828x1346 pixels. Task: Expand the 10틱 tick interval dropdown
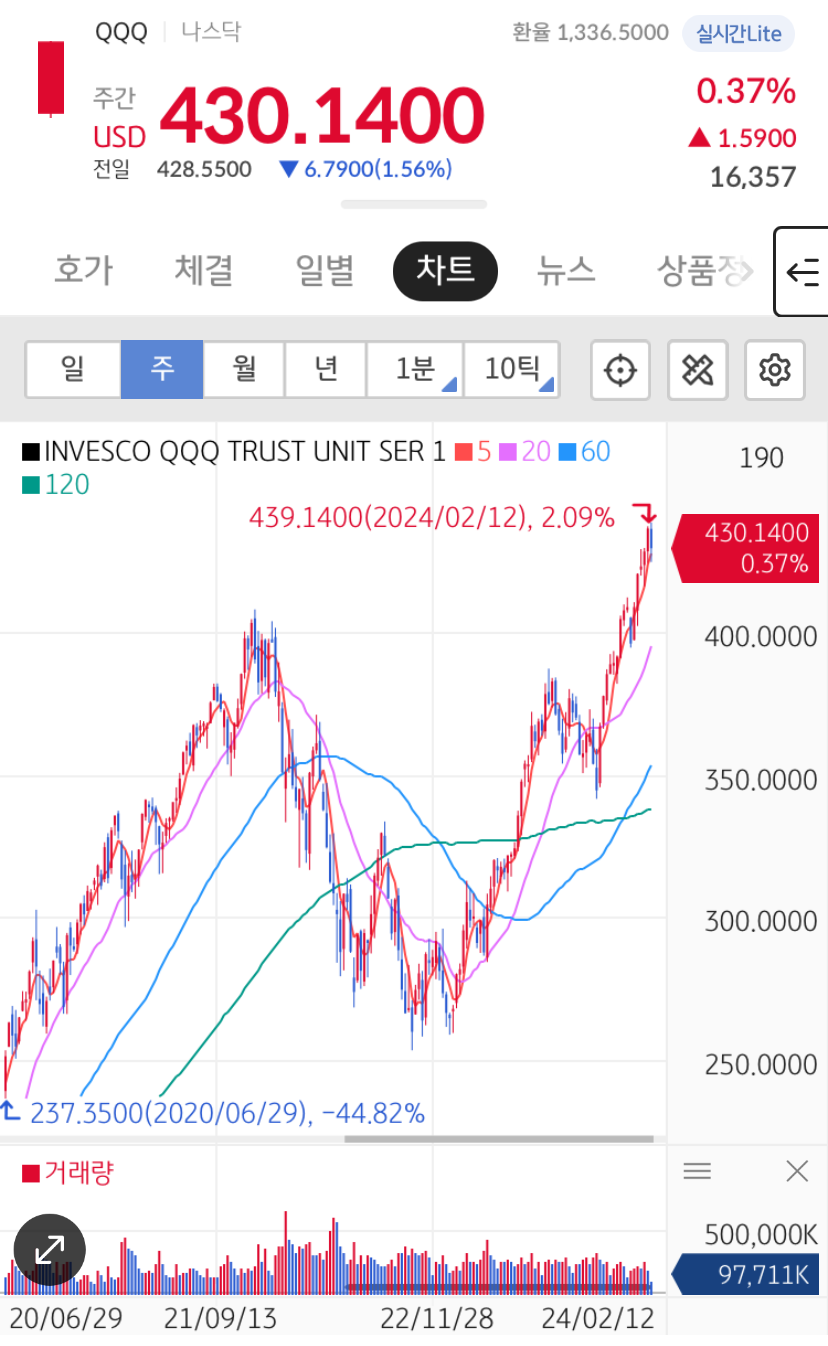tap(511, 370)
